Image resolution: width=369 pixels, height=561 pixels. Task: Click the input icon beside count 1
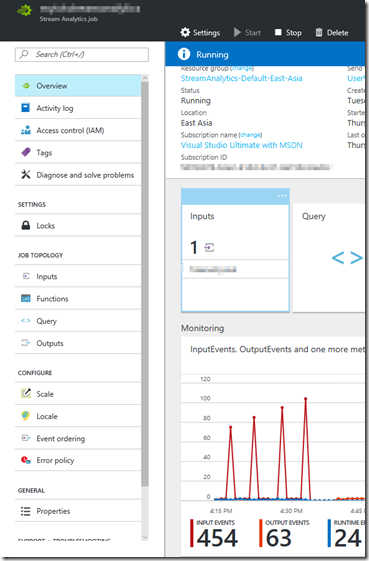pos(209,247)
